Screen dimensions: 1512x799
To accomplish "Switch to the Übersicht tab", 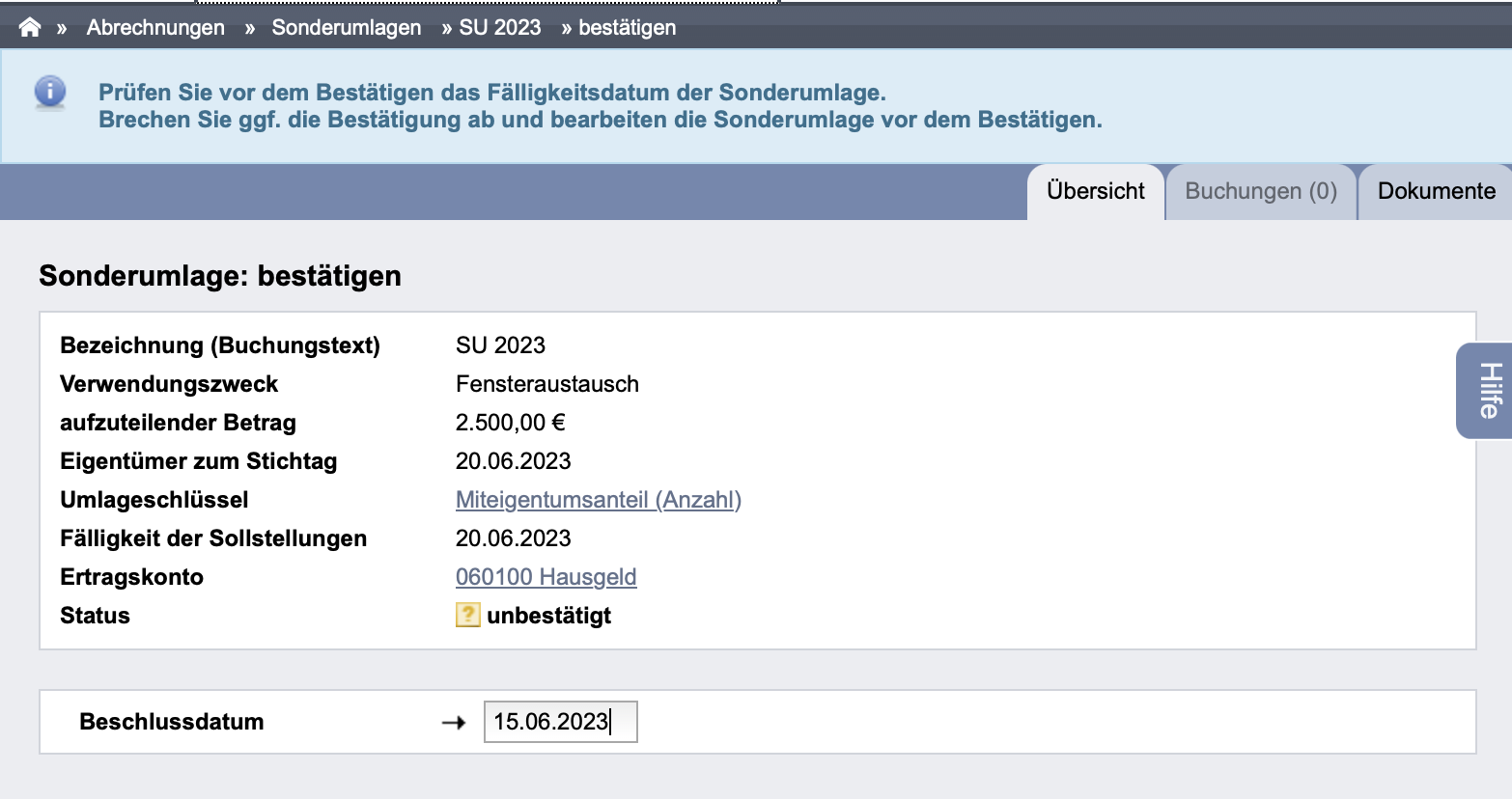I will [1096, 191].
